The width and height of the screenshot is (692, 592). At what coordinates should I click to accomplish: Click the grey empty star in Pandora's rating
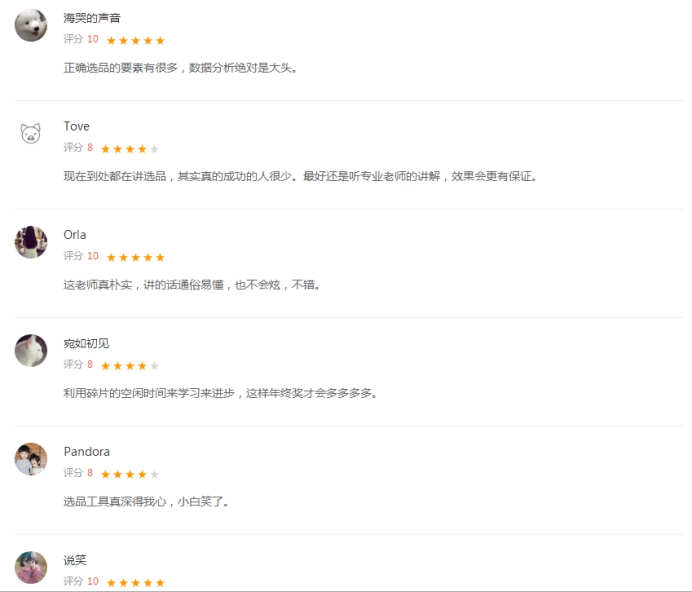tap(154, 474)
